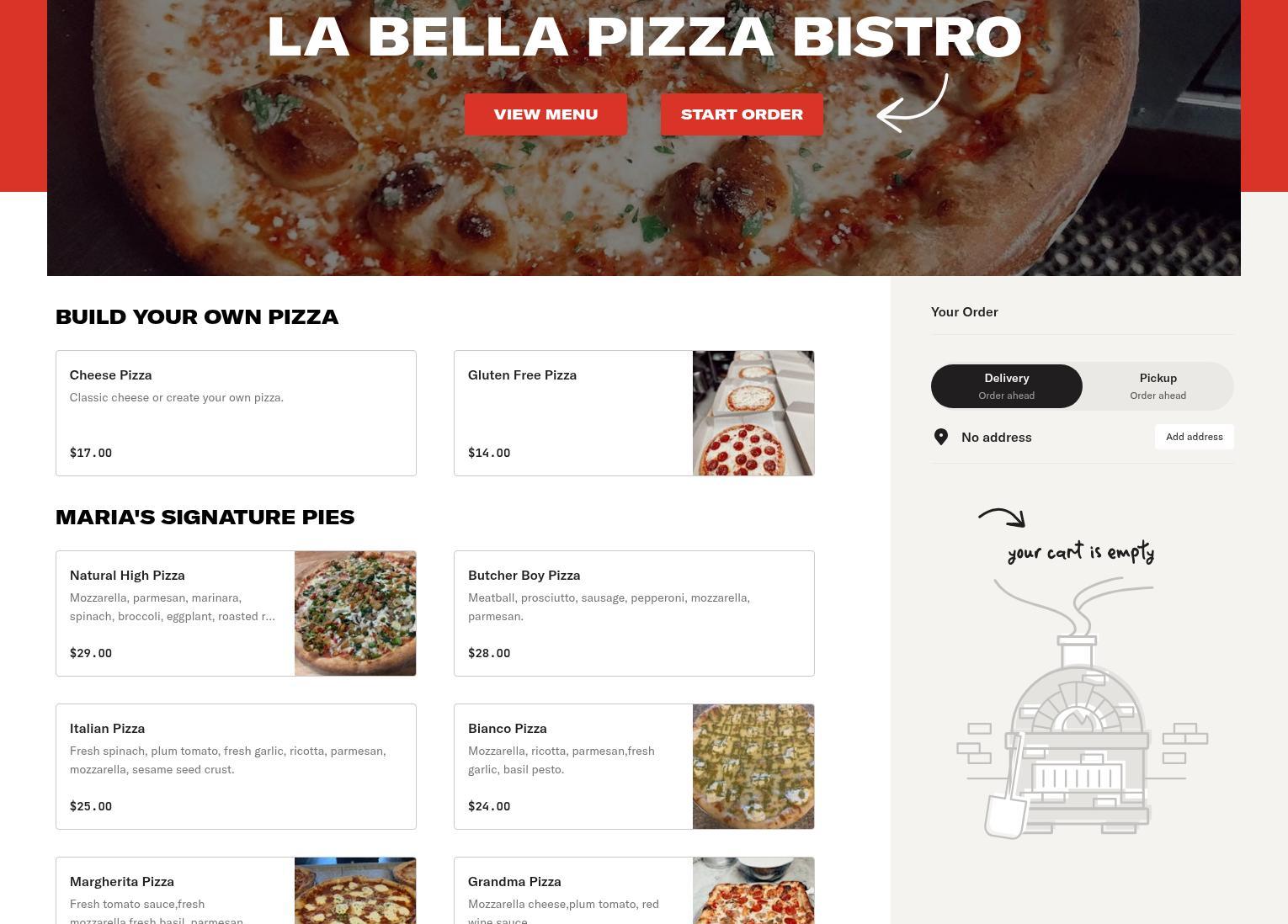Click the location pin icon beside No address
Screen dimensions: 1288x924
941,437
